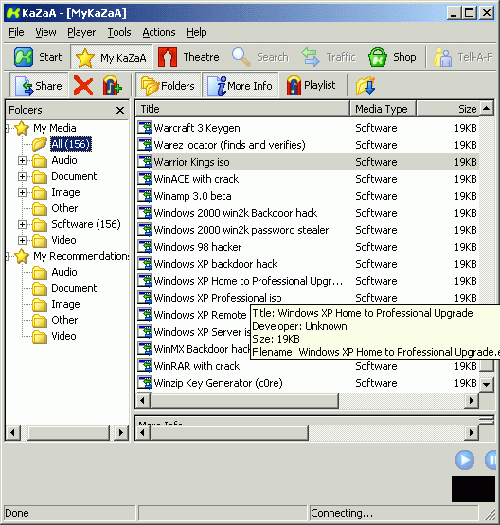
Task: Click file list horizontal scroll left arrow
Action: 143,400
